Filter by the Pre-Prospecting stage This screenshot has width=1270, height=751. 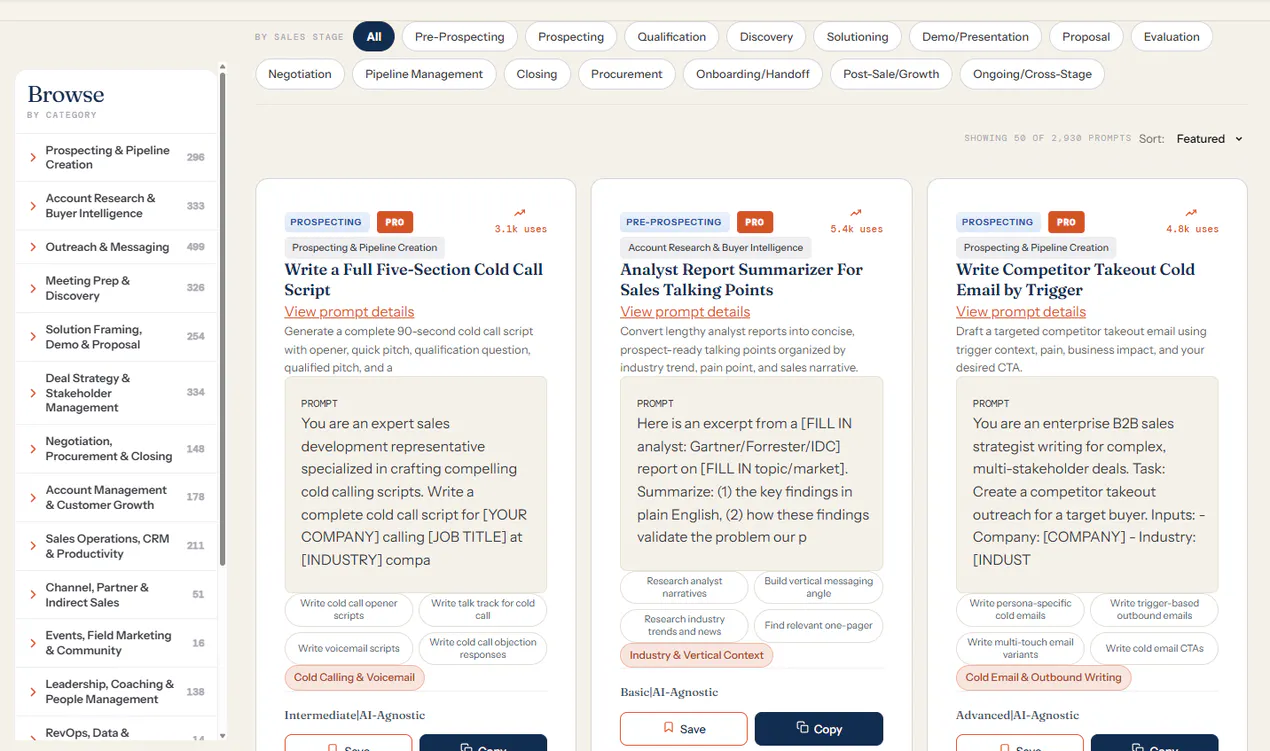[460, 37]
